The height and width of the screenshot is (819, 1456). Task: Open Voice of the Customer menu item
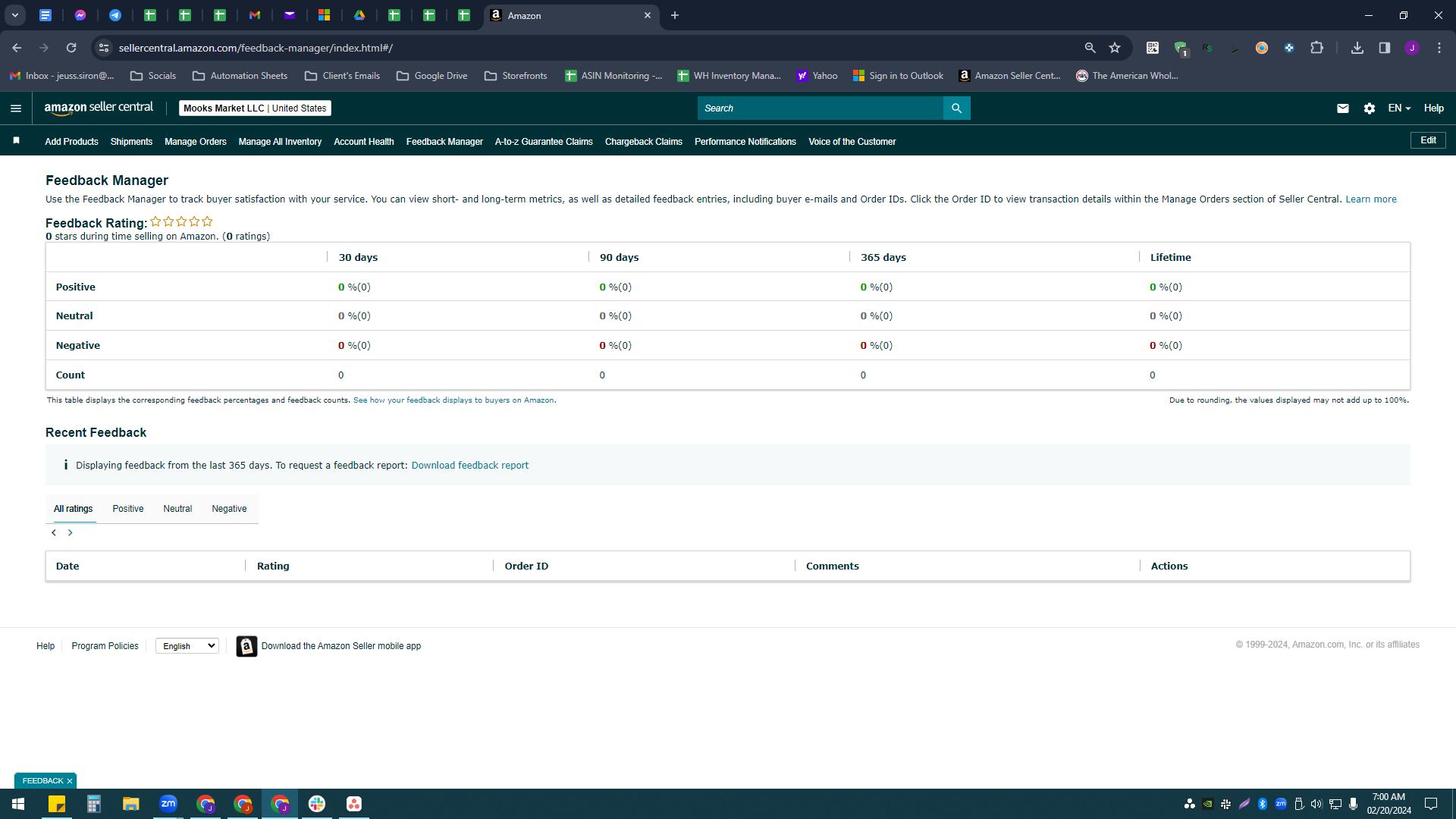point(852,142)
